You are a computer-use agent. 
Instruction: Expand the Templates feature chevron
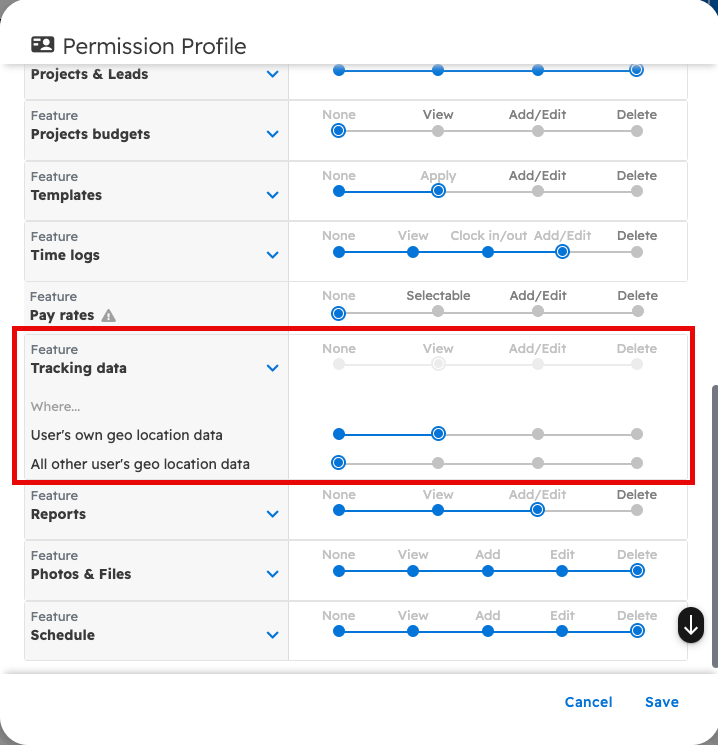(273, 195)
